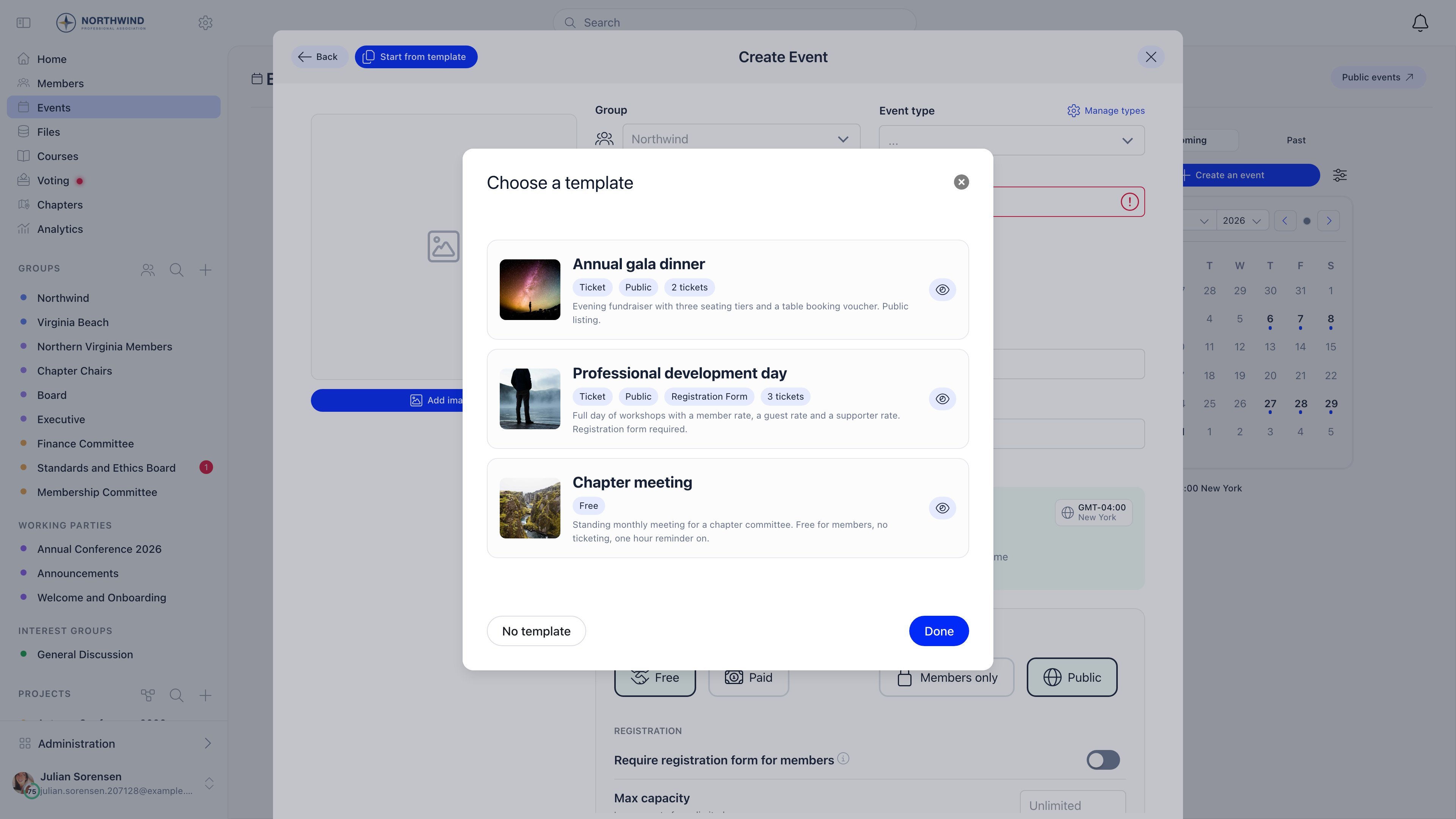This screenshot has width=1456, height=819.
Task: Go to next calendar month
Action: 1328,220
